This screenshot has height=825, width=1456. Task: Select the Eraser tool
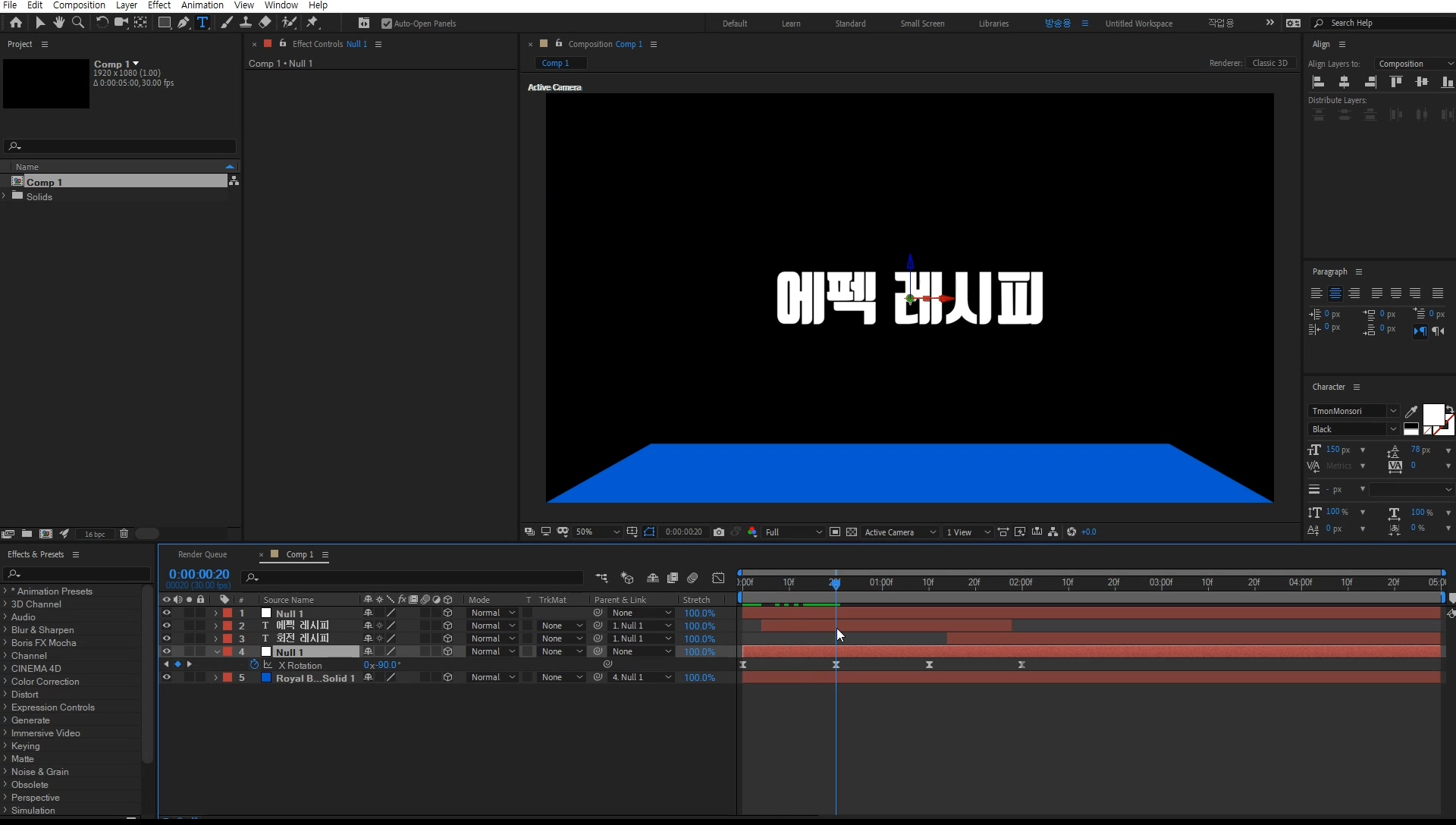(x=265, y=23)
